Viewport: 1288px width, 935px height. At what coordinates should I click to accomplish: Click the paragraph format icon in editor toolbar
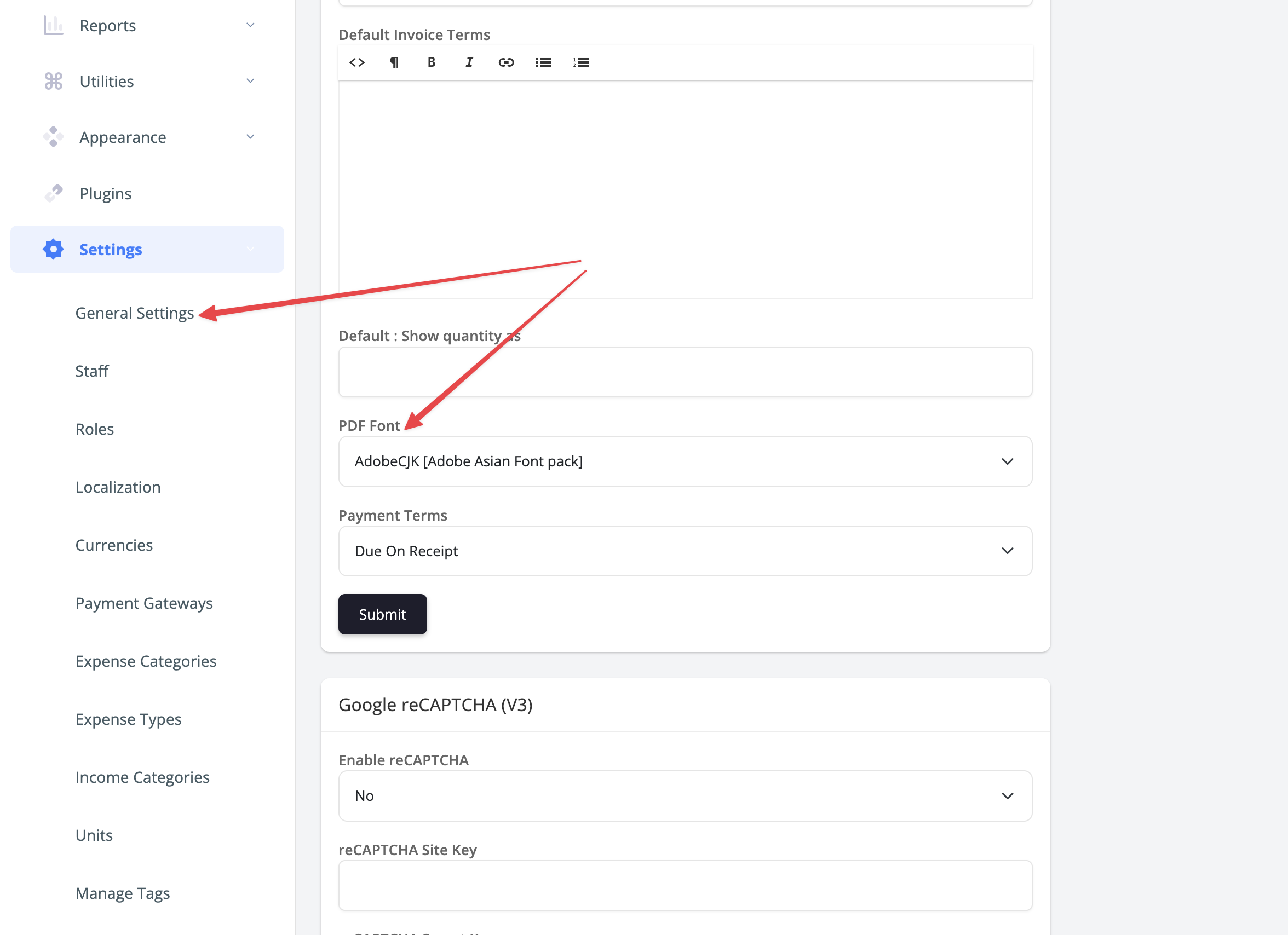point(394,62)
